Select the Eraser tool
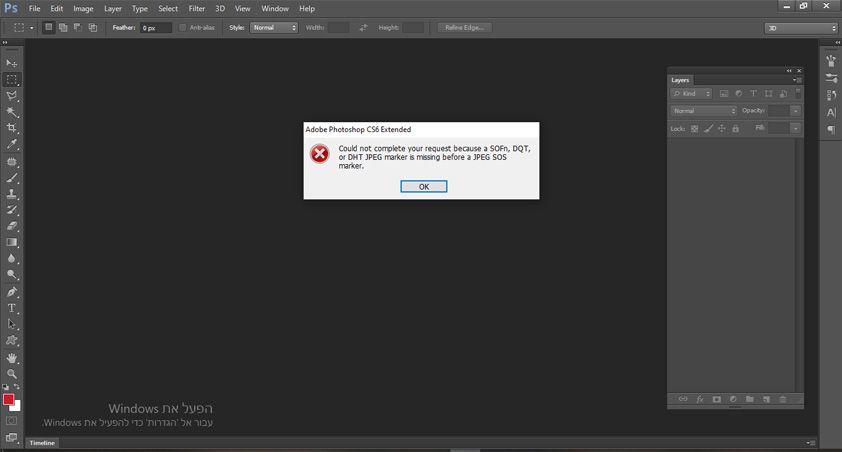 11,226
